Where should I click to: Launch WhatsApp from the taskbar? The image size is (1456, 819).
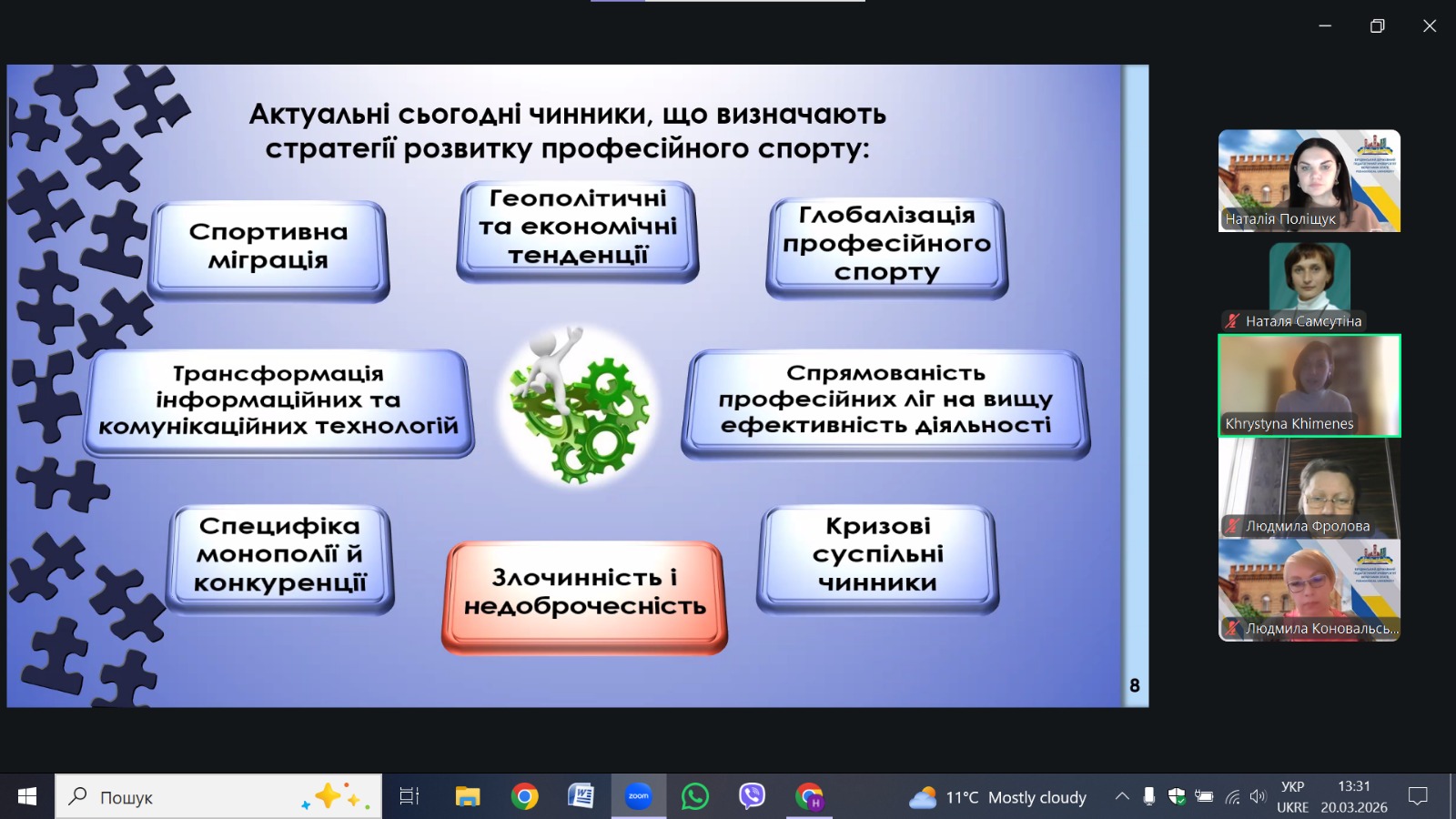(x=695, y=796)
